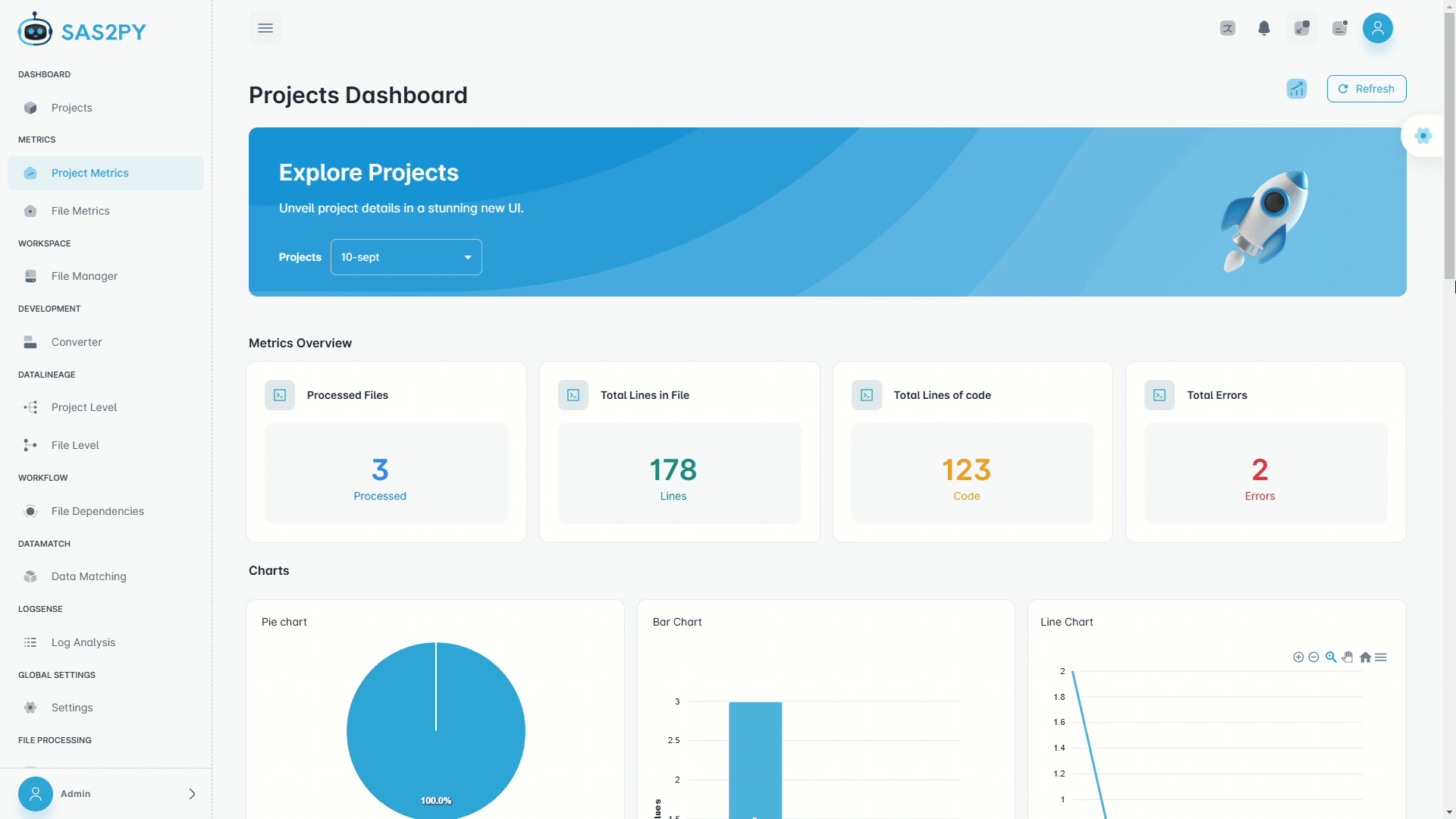The height and width of the screenshot is (819, 1456).
Task: Toggle fullscreen mode icon in header
Action: click(x=1301, y=28)
